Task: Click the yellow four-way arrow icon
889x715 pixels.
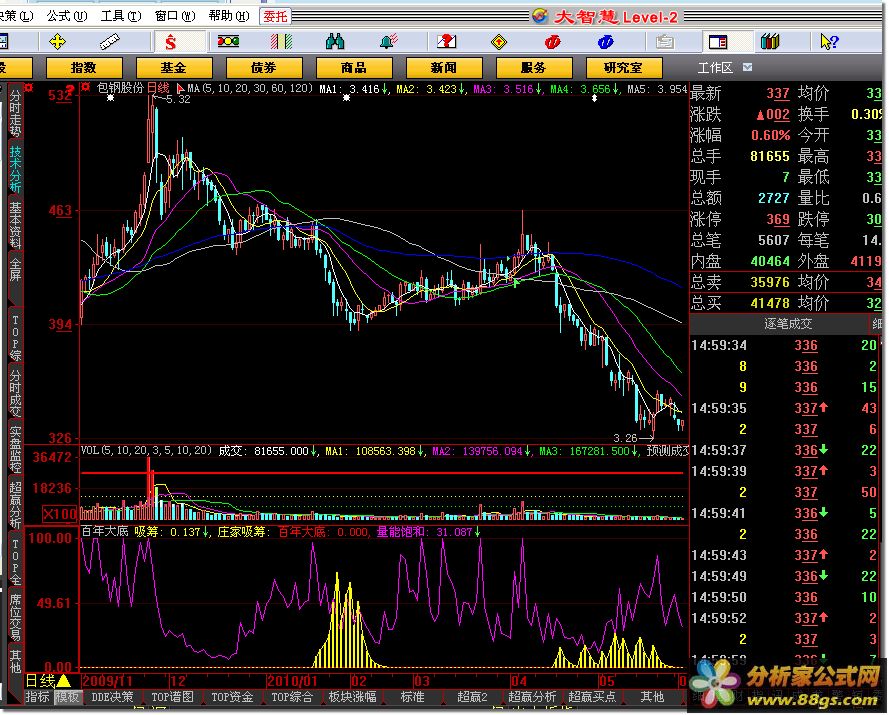Action: click(x=57, y=41)
